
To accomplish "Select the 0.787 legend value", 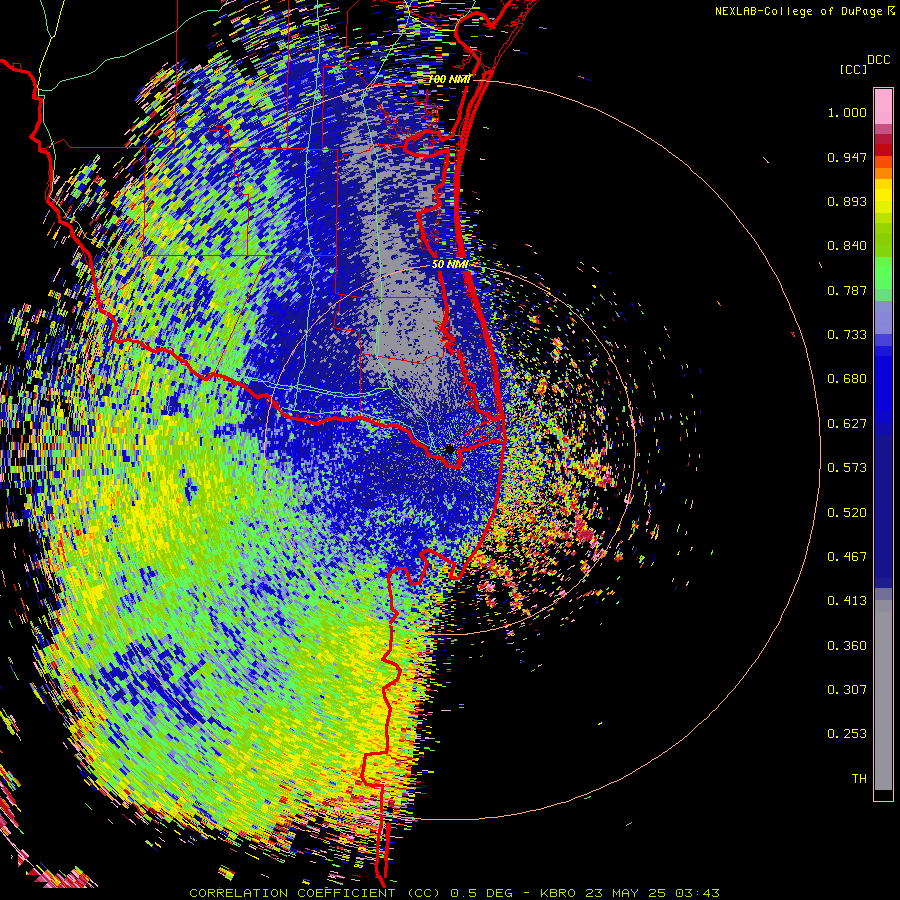I will pos(847,290).
